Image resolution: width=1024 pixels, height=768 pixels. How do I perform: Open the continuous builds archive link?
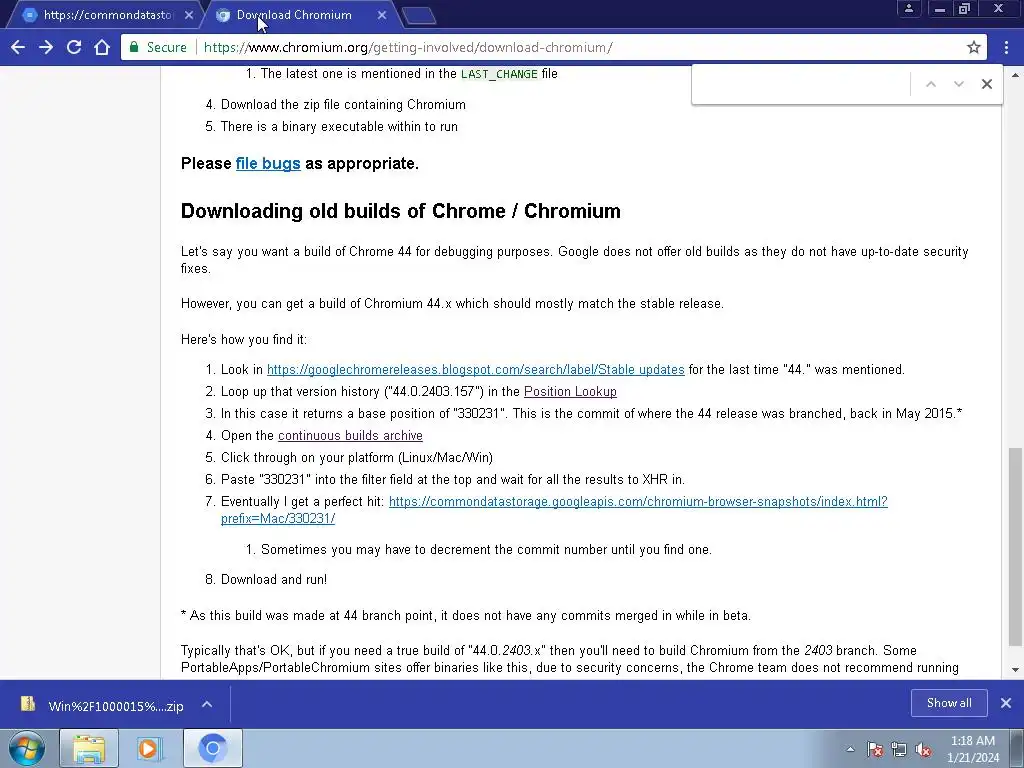pyautogui.click(x=350, y=436)
